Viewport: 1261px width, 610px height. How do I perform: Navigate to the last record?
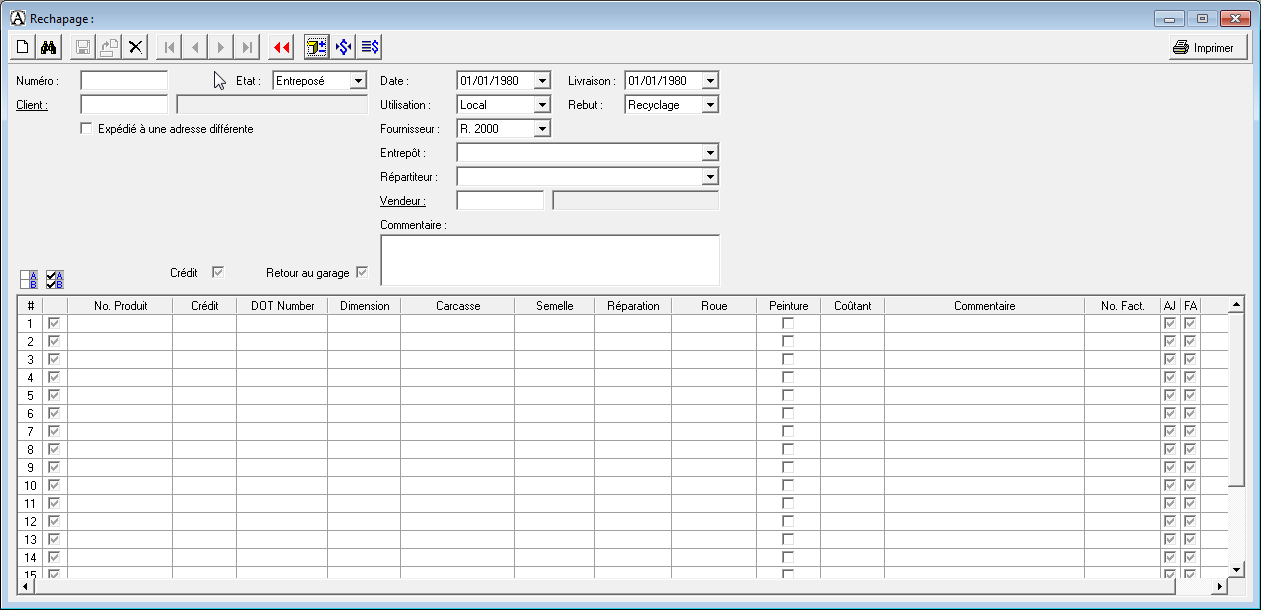pyautogui.click(x=246, y=46)
